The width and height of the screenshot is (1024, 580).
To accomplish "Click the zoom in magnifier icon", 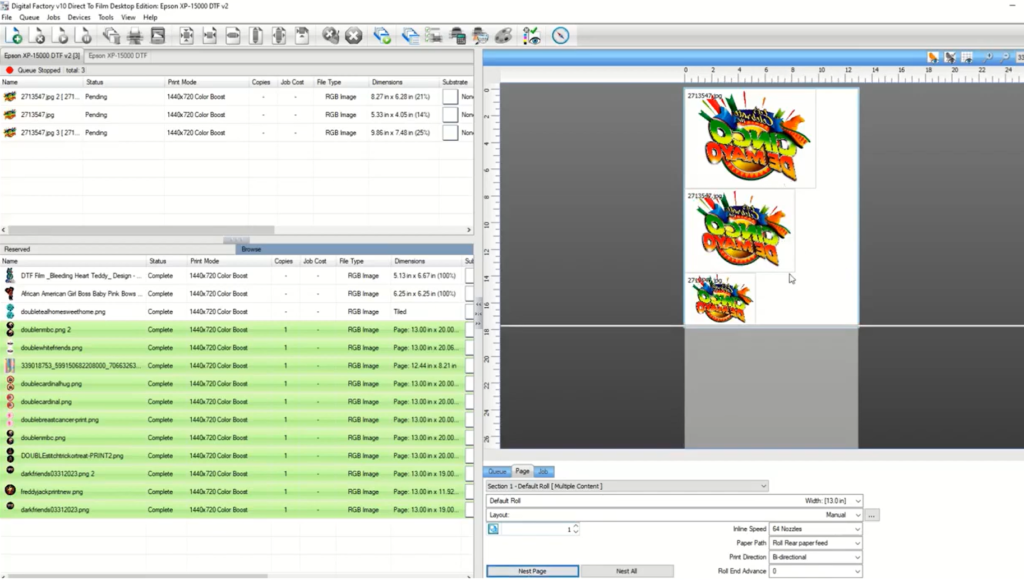I will (988, 58).
